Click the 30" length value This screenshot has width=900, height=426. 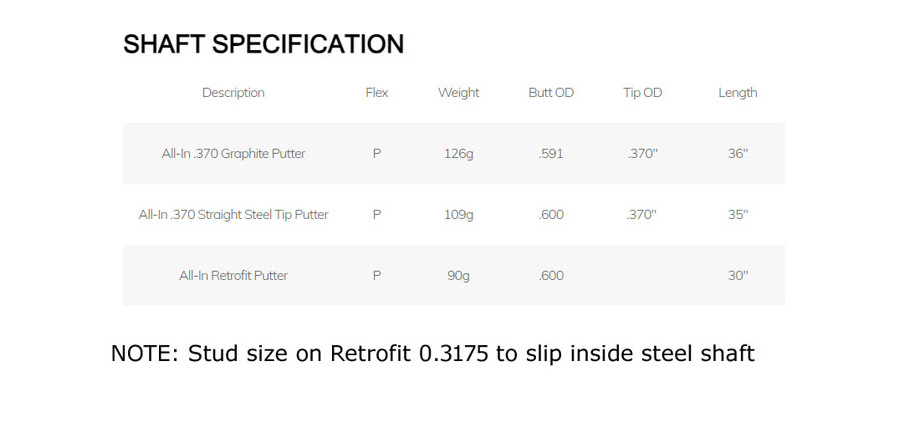[x=738, y=275]
